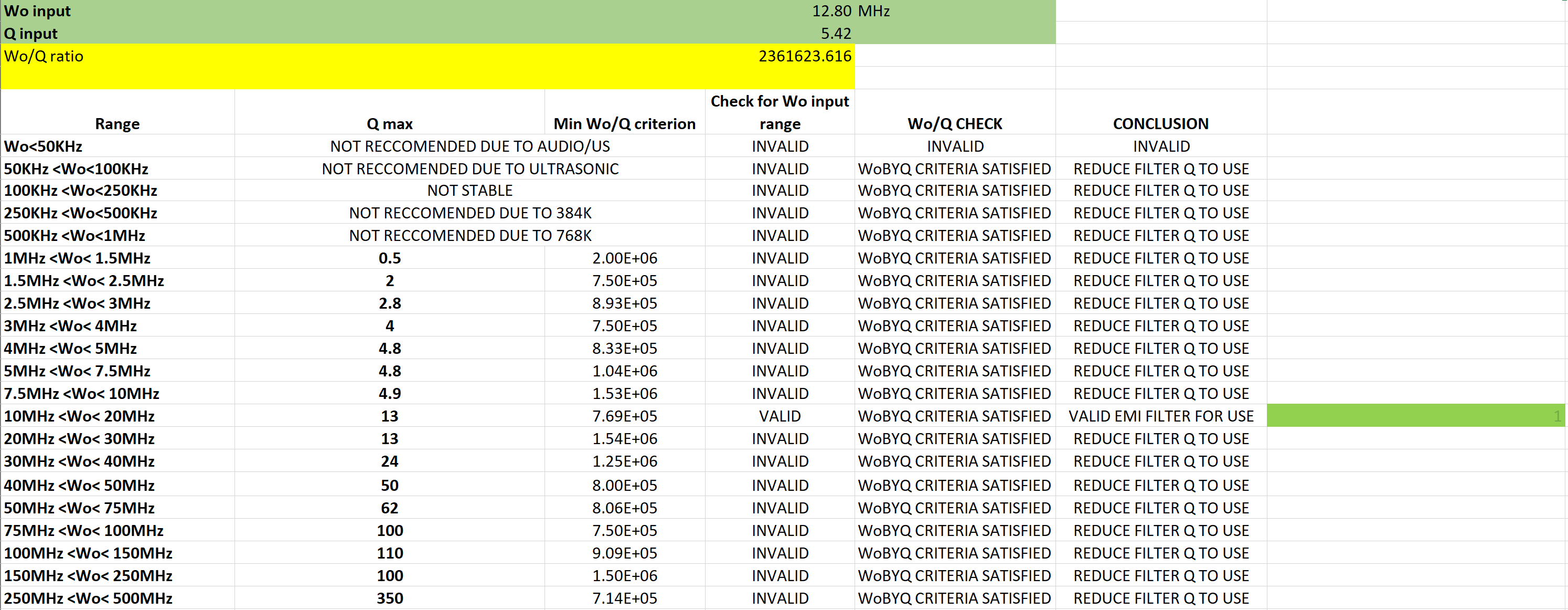1568x610 pixels.
Task: Select the 1.54E+06 criterion cell
Action: pyautogui.click(x=624, y=439)
